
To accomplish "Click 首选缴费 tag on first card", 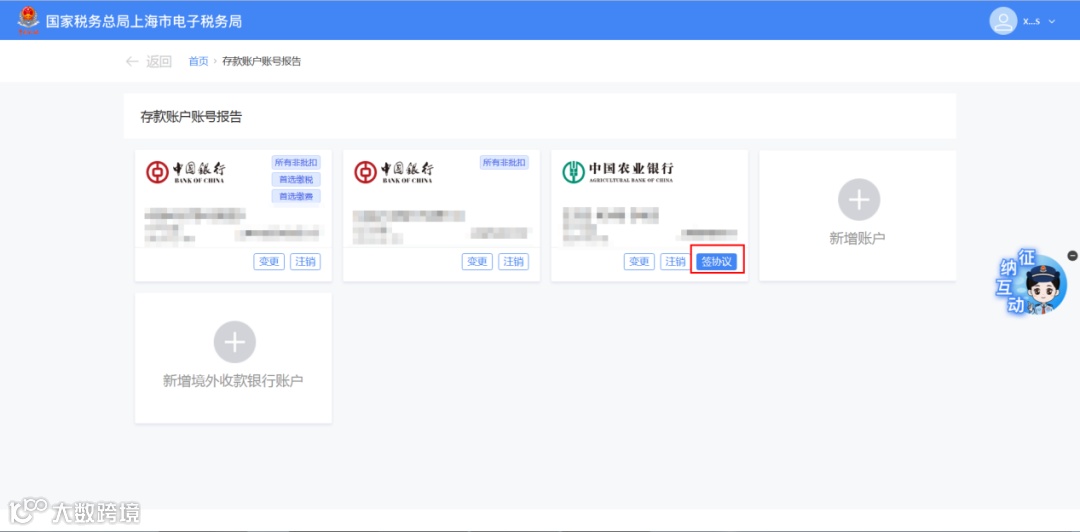I will coord(296,196).
